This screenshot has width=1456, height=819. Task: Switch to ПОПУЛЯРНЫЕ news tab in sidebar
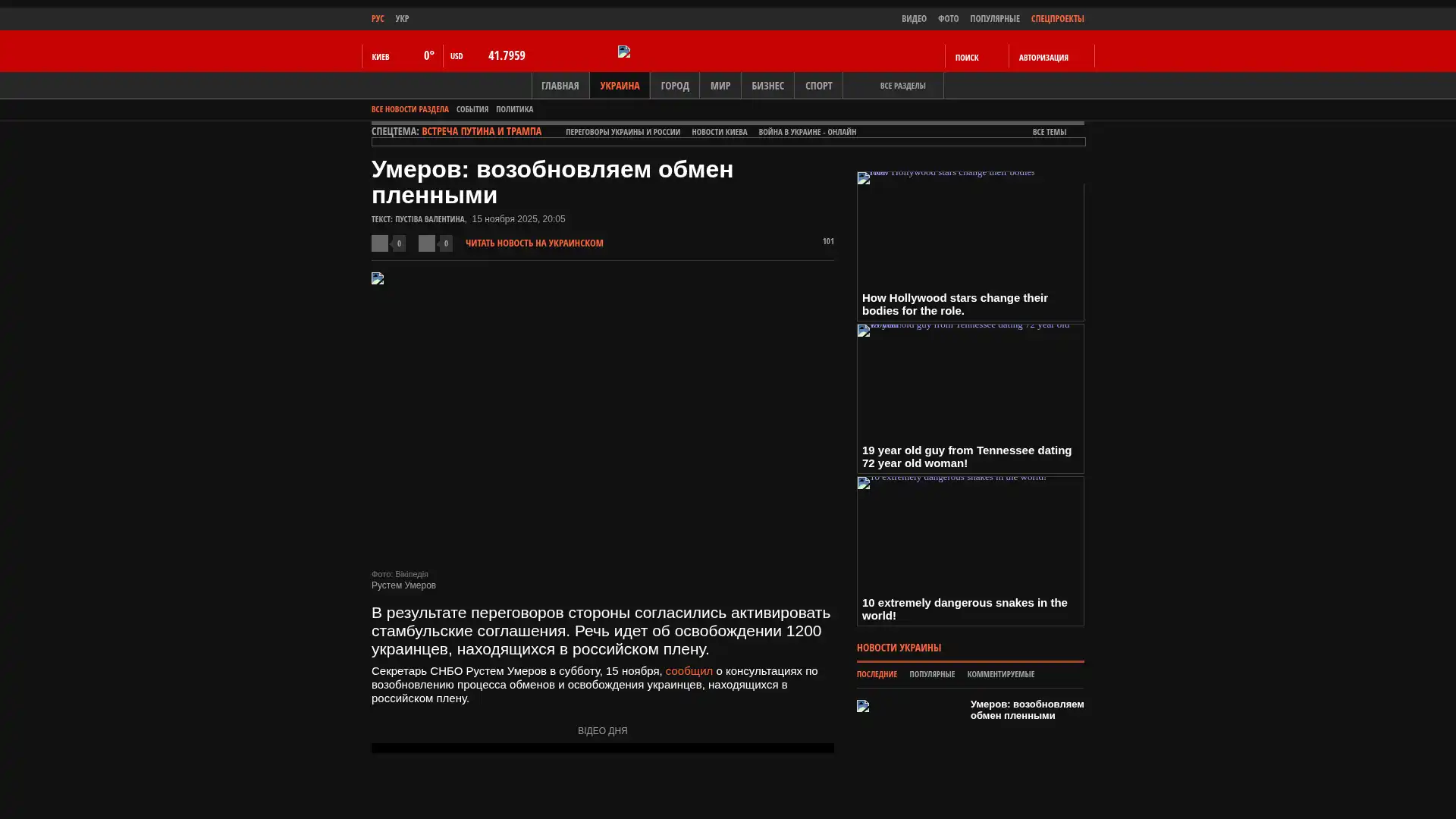point(931,674)
